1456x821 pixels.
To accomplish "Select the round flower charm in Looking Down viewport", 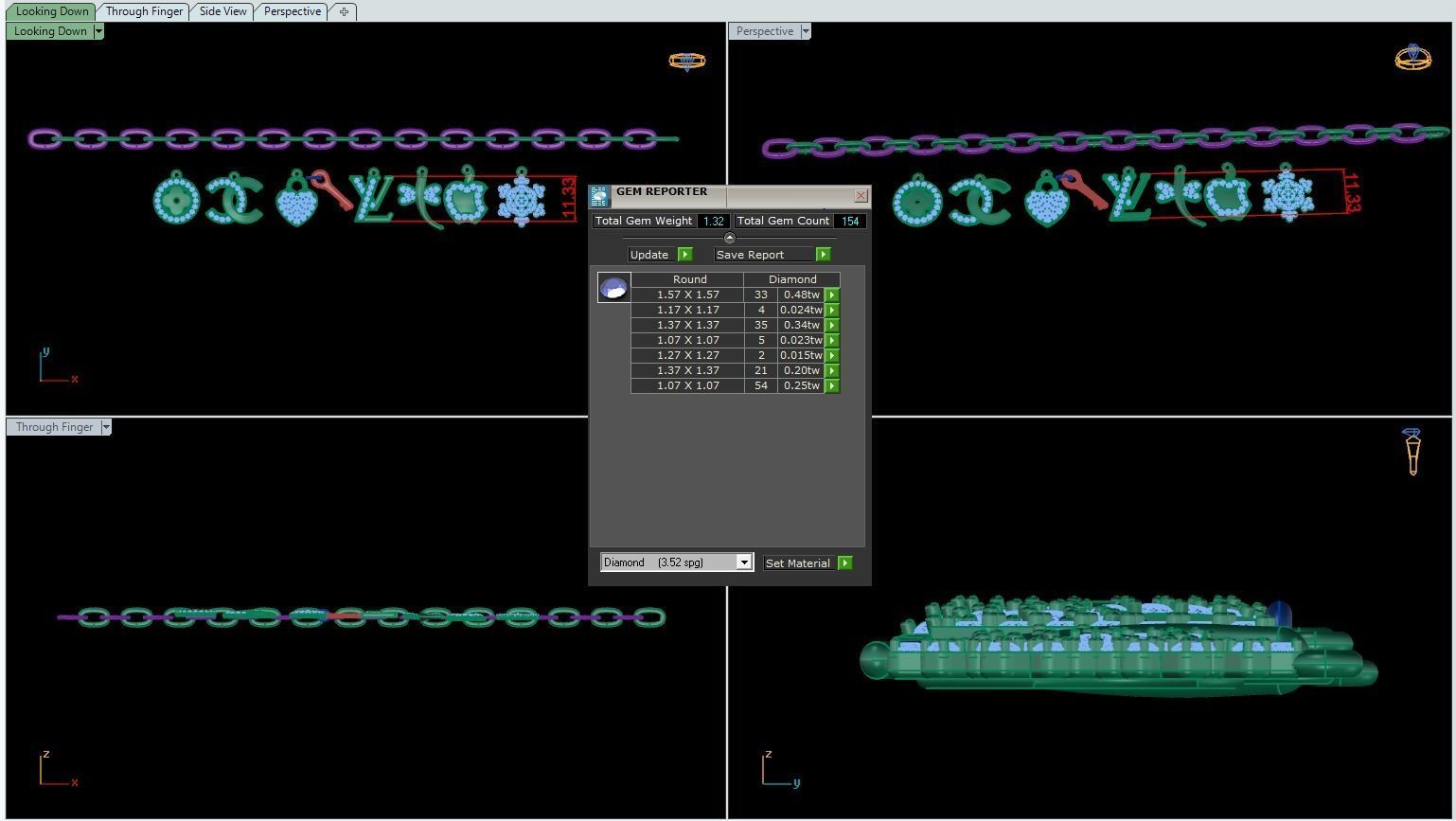I will click(x=177, y=198).
